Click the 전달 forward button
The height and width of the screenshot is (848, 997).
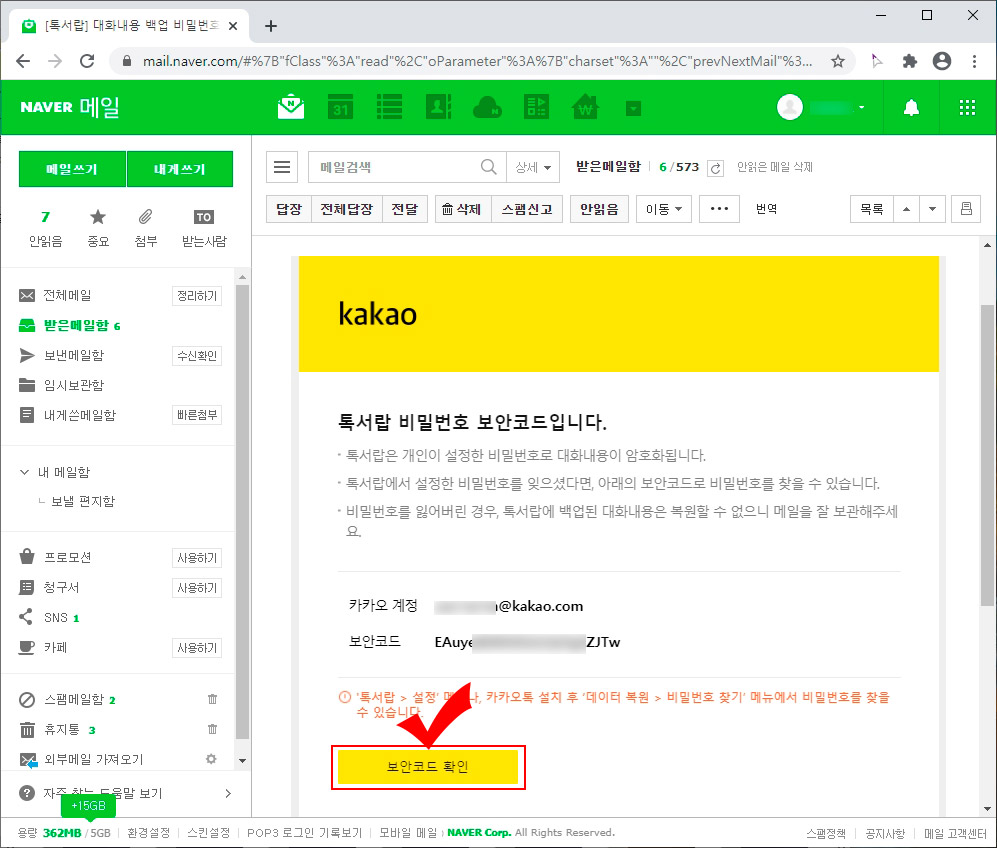pyautogui.click(x=404, y=209)
